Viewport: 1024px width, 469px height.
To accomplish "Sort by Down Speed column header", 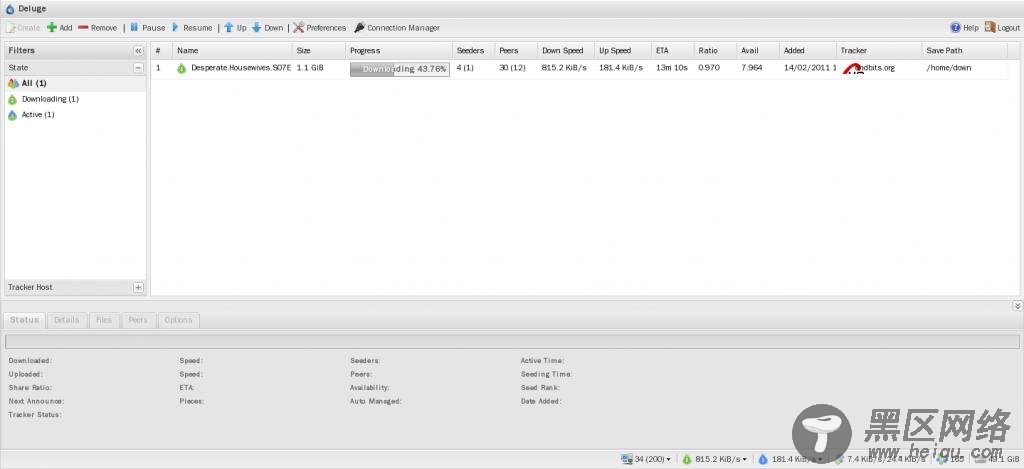I will (566, 50).
